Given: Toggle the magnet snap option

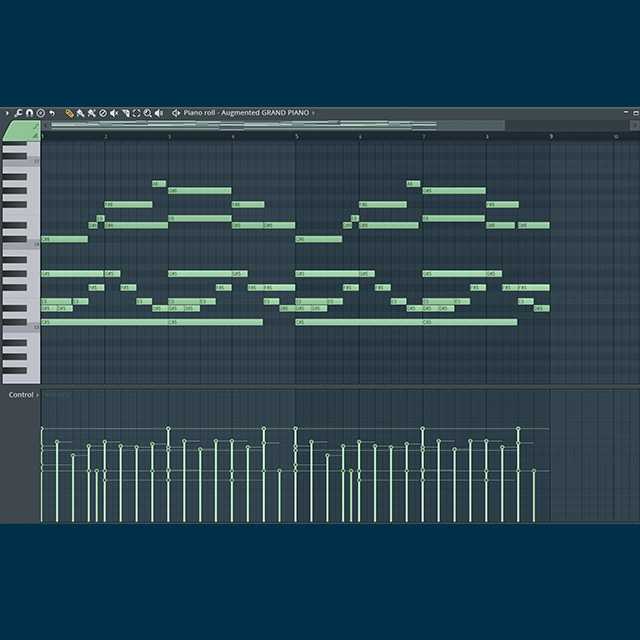Looking at the screenshot, I should pos(29,113).
